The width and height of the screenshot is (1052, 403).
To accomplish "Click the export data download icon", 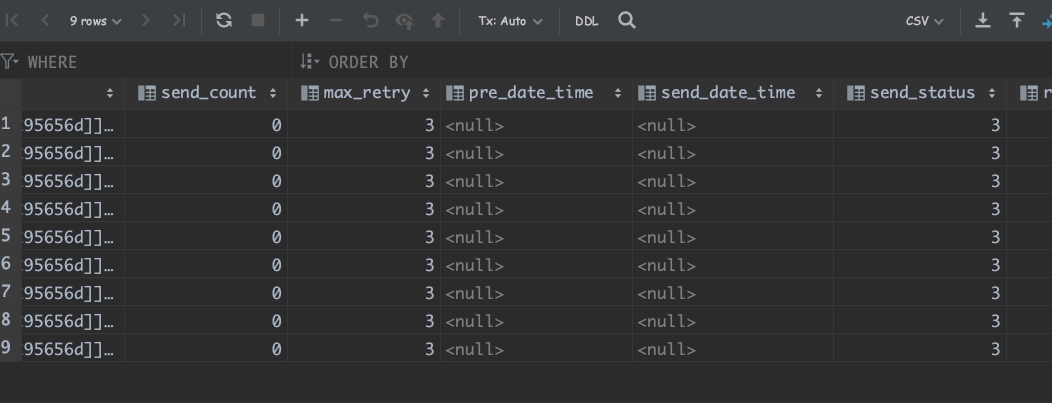I will tap(983, 20).
